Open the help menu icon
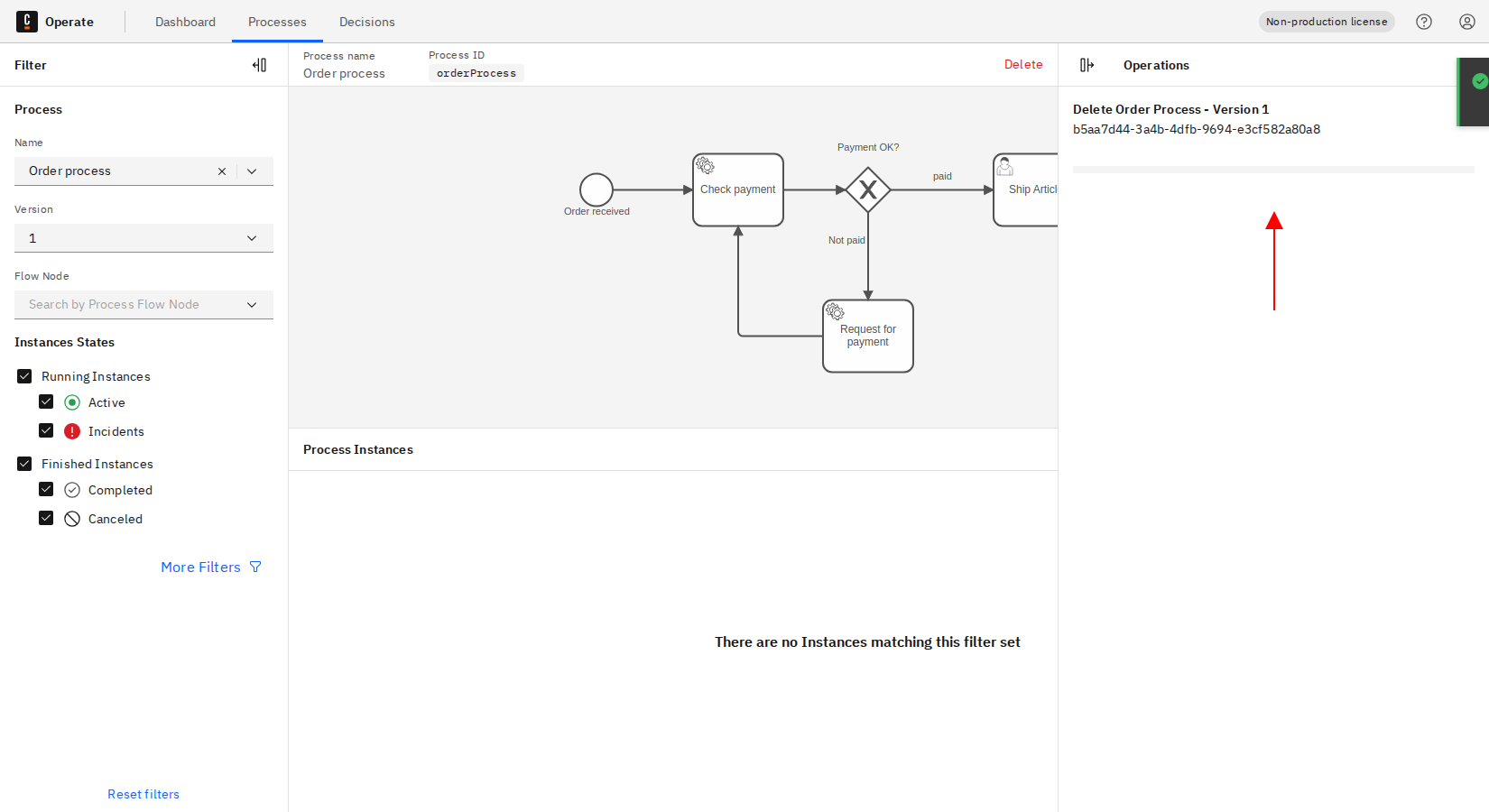 coord(1424,22)
